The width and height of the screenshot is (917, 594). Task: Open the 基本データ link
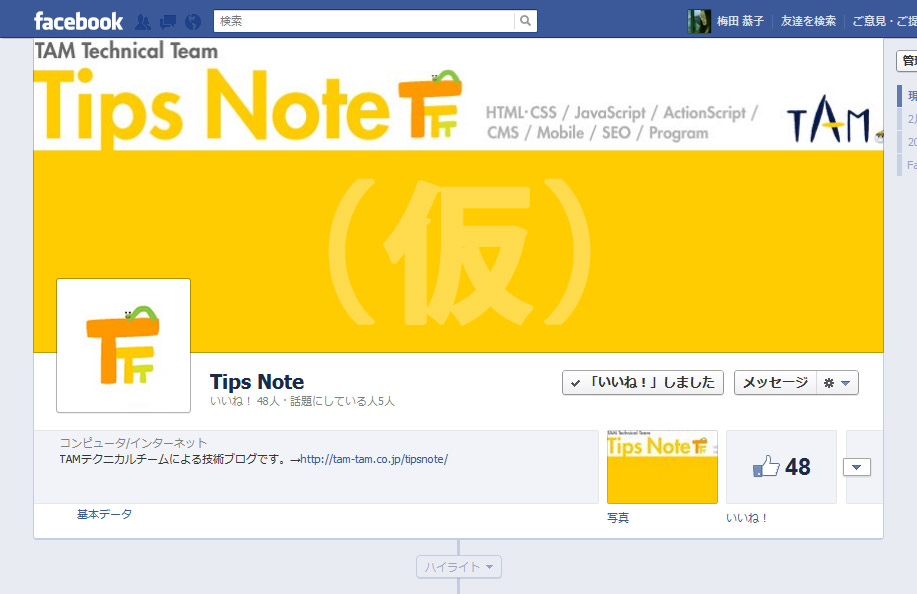(104, 514)
